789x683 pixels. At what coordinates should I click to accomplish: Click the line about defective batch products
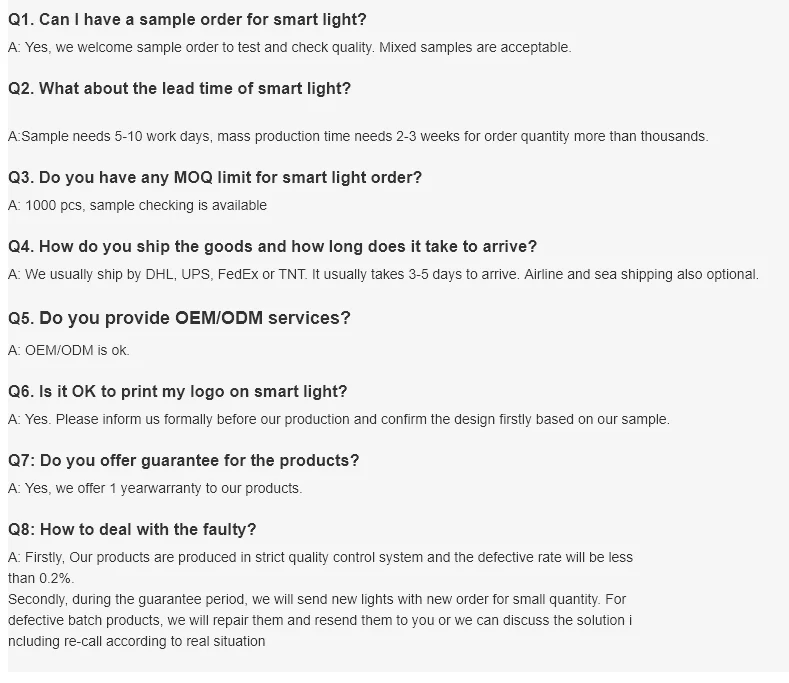click(320, 620)
